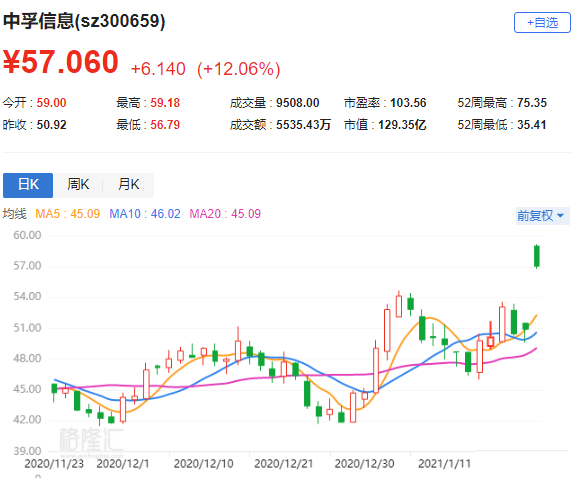Click the stock title 中孚信息(sz300659)
Image resolution: width=571 pixels, height=478 pixels.
click(x=84, y=21)
